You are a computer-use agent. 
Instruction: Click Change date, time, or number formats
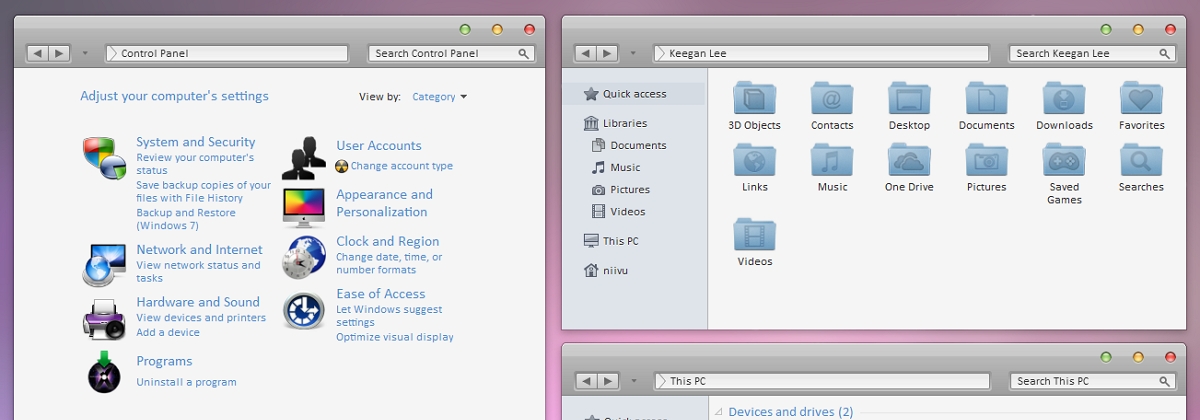point(389,263)
